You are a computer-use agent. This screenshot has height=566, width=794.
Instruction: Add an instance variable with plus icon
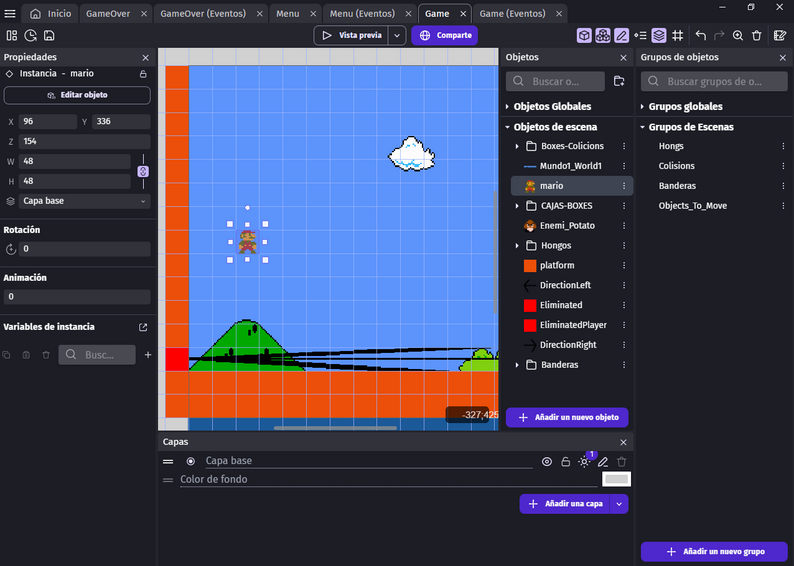tap(148, 355)
